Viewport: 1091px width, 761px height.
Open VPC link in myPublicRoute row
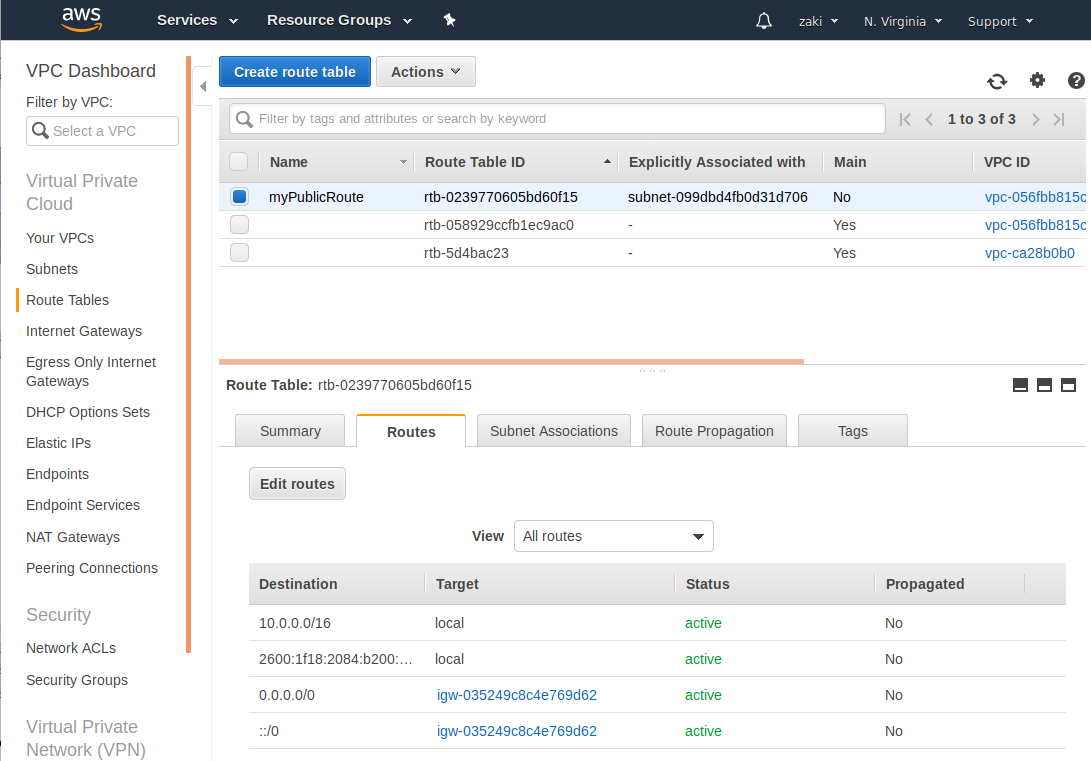(x=1035, y=197)
